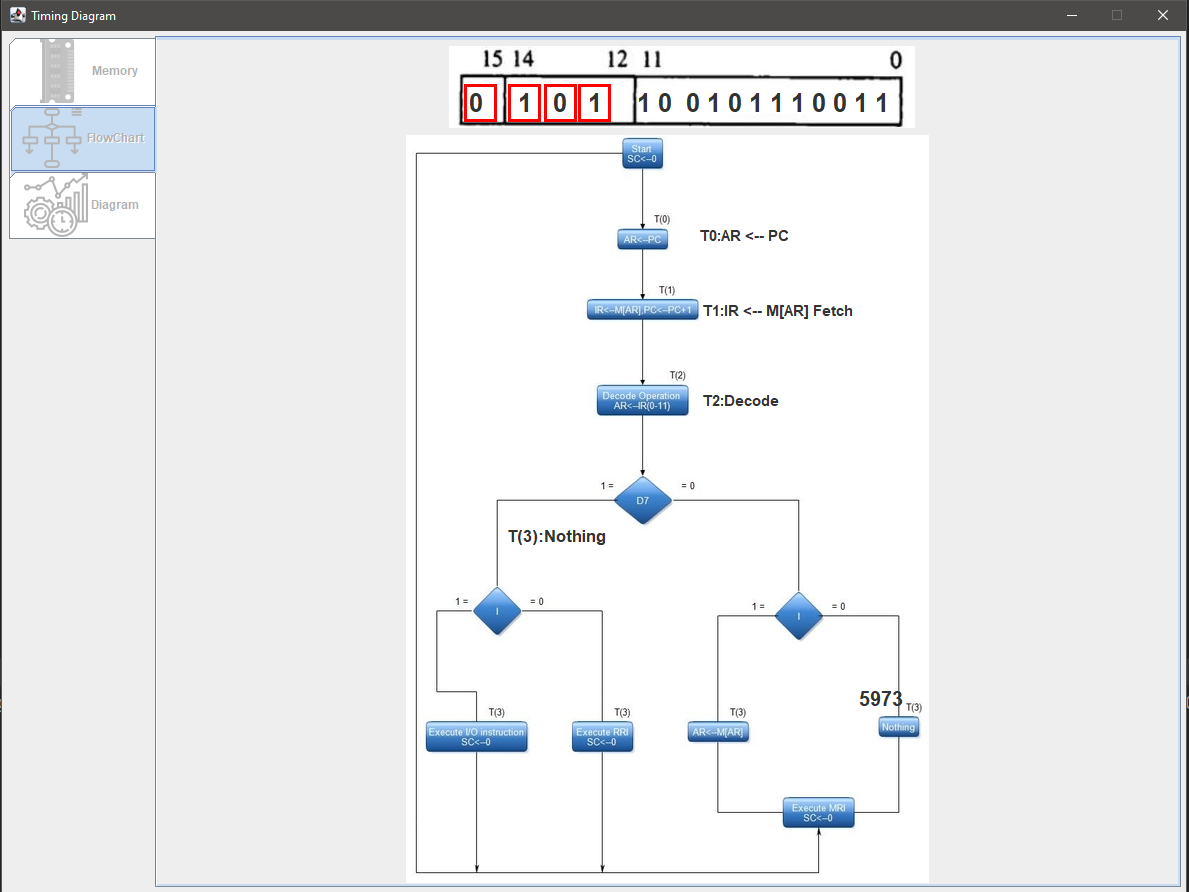Click the Decode Operation node

pos(642,399)
